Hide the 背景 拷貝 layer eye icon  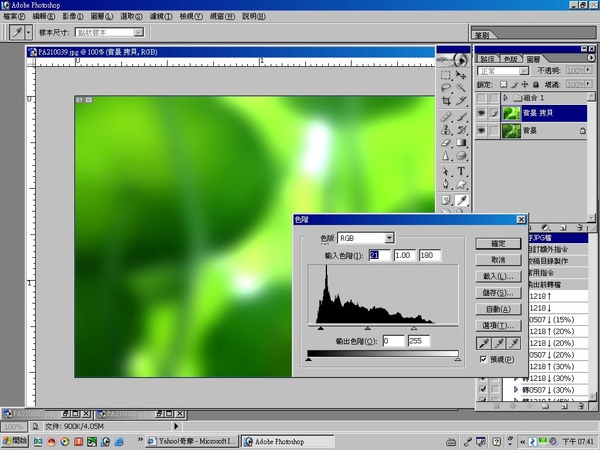pos(481,113)
